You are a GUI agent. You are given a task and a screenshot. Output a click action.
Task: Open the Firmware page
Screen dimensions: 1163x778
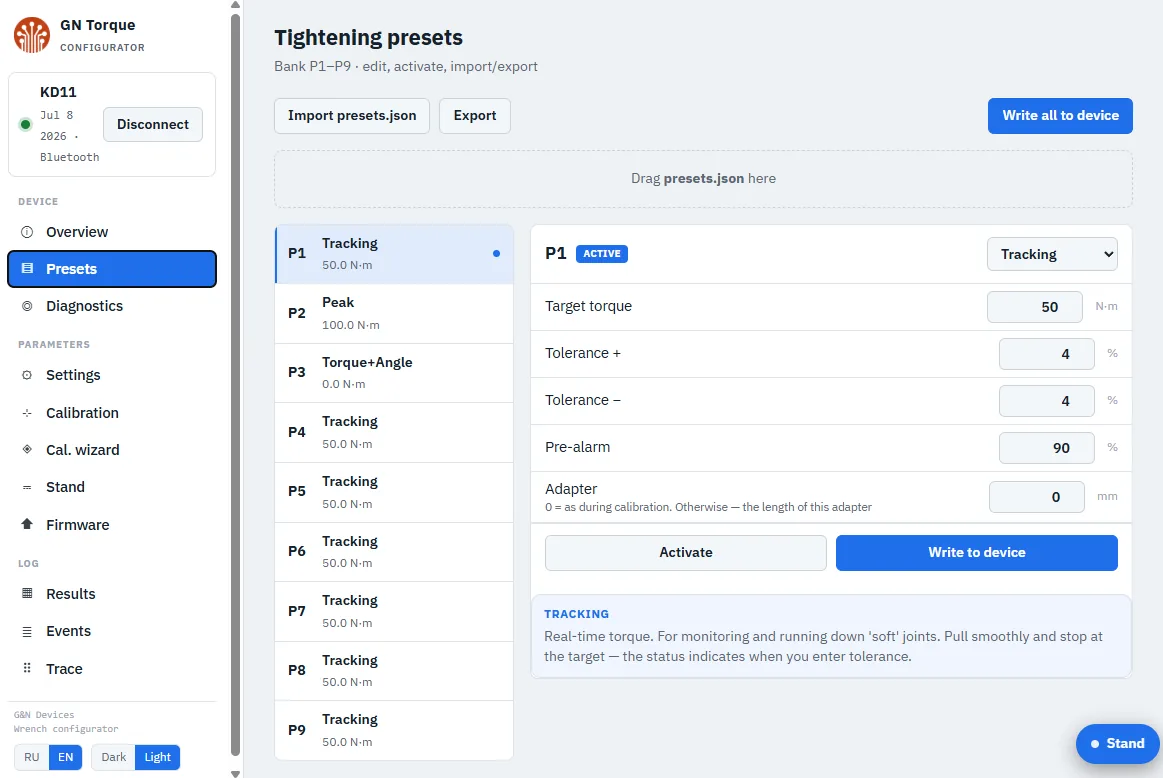coord(112,524)
